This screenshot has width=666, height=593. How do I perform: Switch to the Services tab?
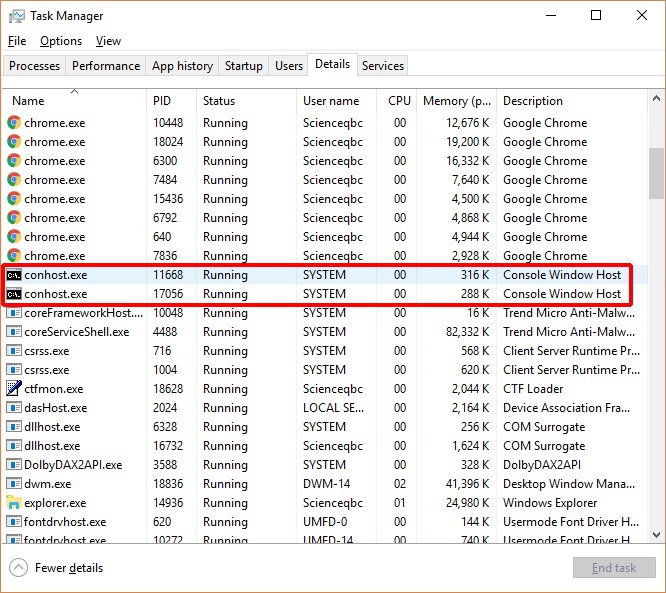[383, 66]
